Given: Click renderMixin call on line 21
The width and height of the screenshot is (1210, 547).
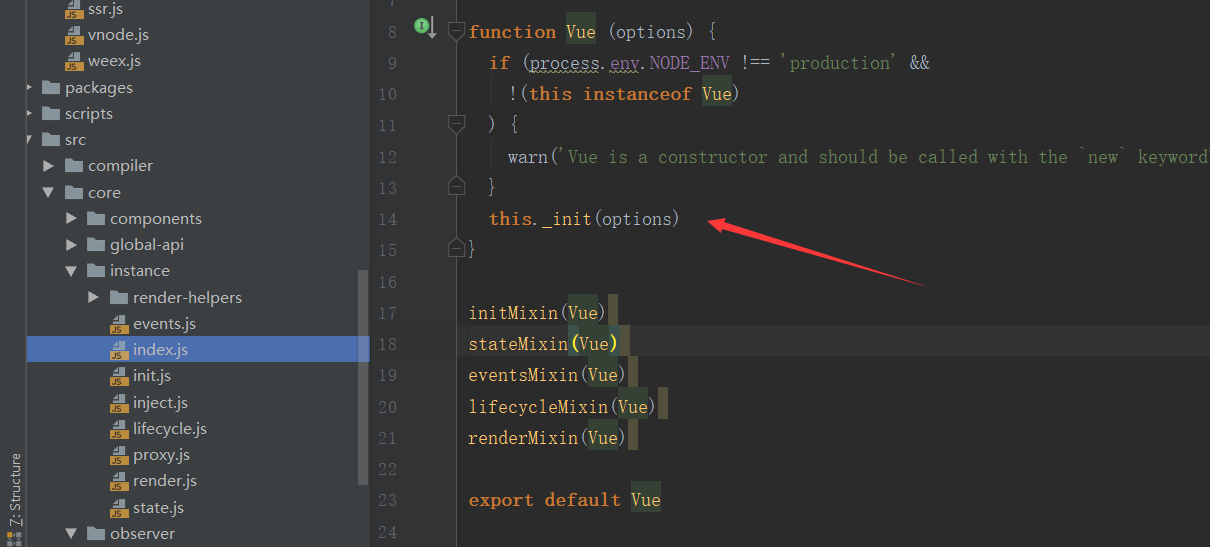Looking at the screenshot, I should click(x=547, y=437).
